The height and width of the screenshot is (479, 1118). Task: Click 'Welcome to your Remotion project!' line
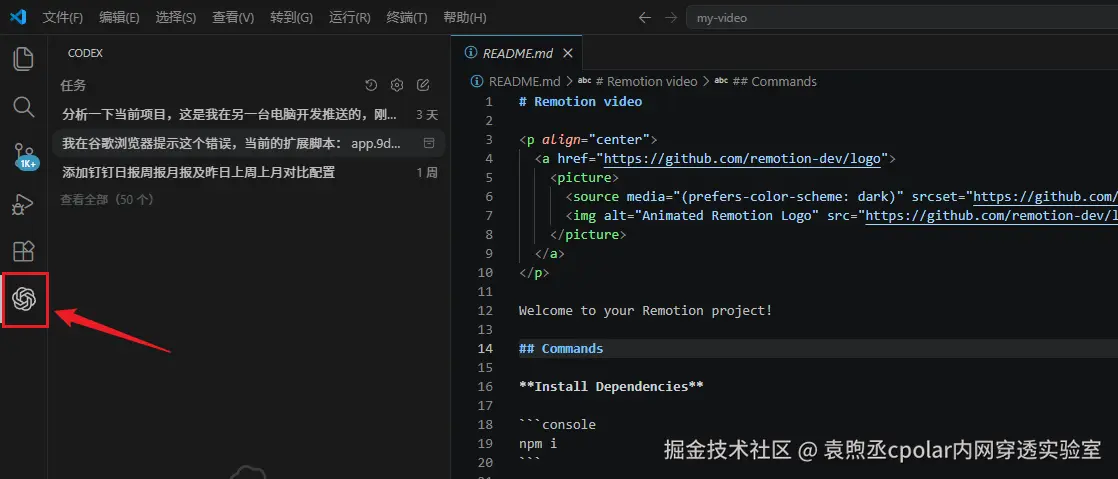click(x=645, y=311)
